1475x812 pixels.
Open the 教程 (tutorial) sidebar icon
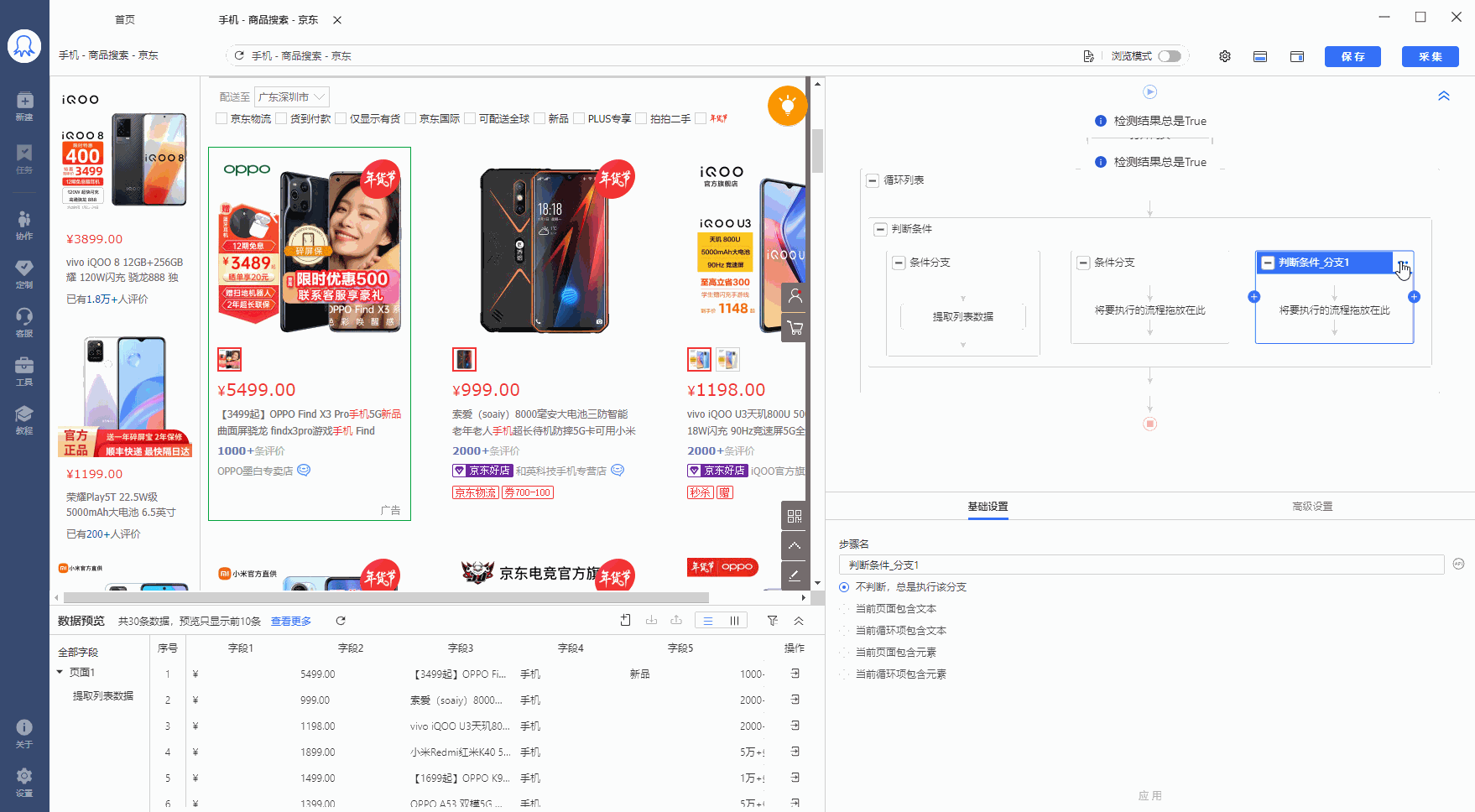coord(24,420)
